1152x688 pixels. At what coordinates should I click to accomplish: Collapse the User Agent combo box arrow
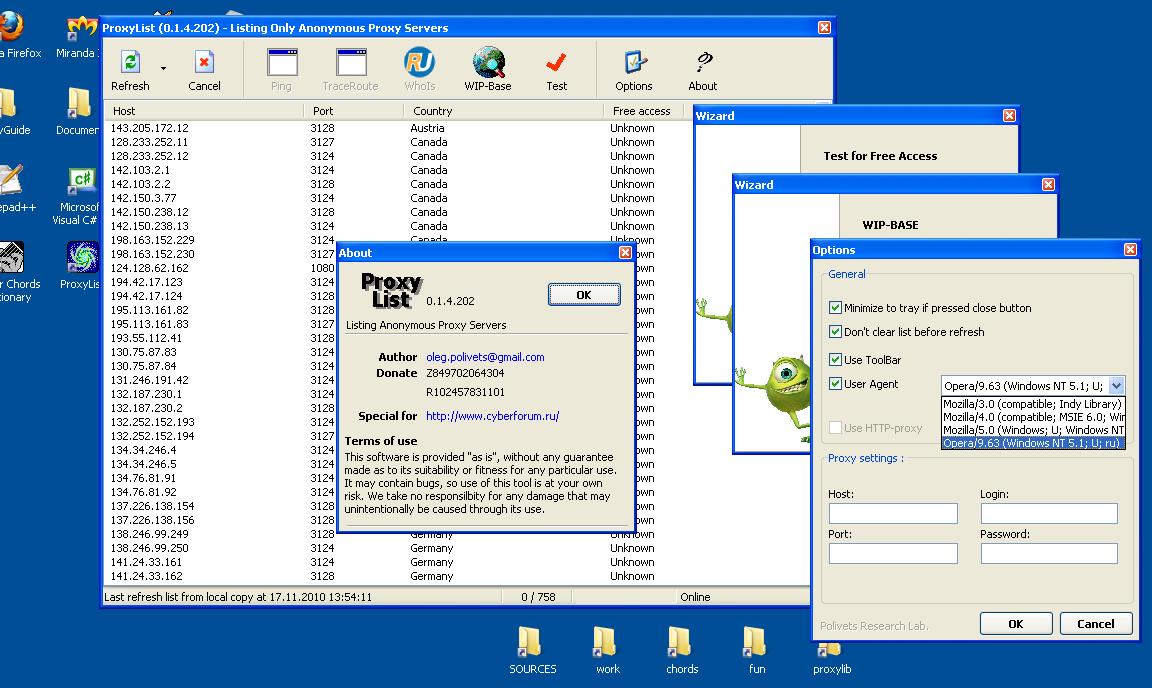click(1117, 386)
